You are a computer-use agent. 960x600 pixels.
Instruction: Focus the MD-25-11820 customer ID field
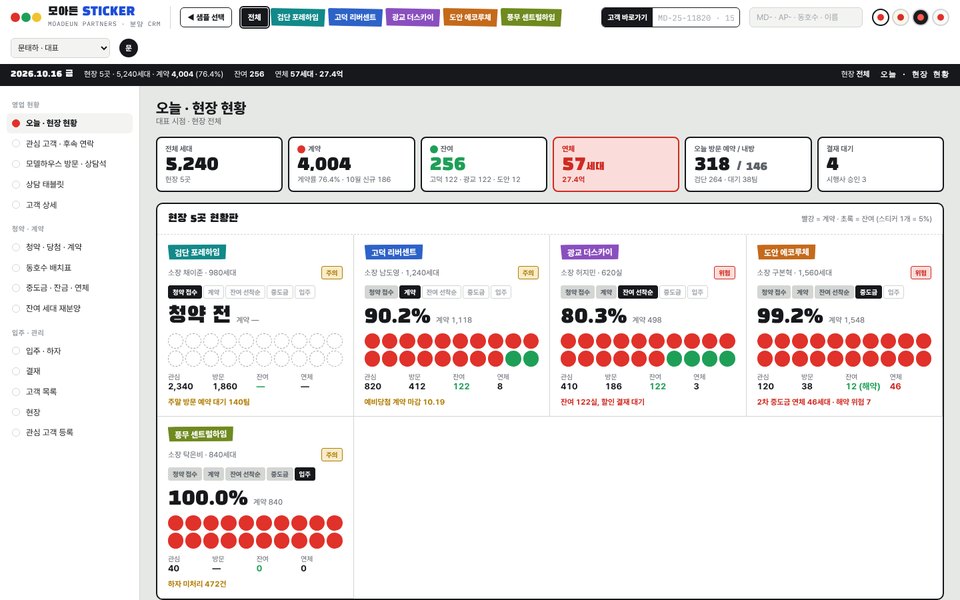pos(696,18)
